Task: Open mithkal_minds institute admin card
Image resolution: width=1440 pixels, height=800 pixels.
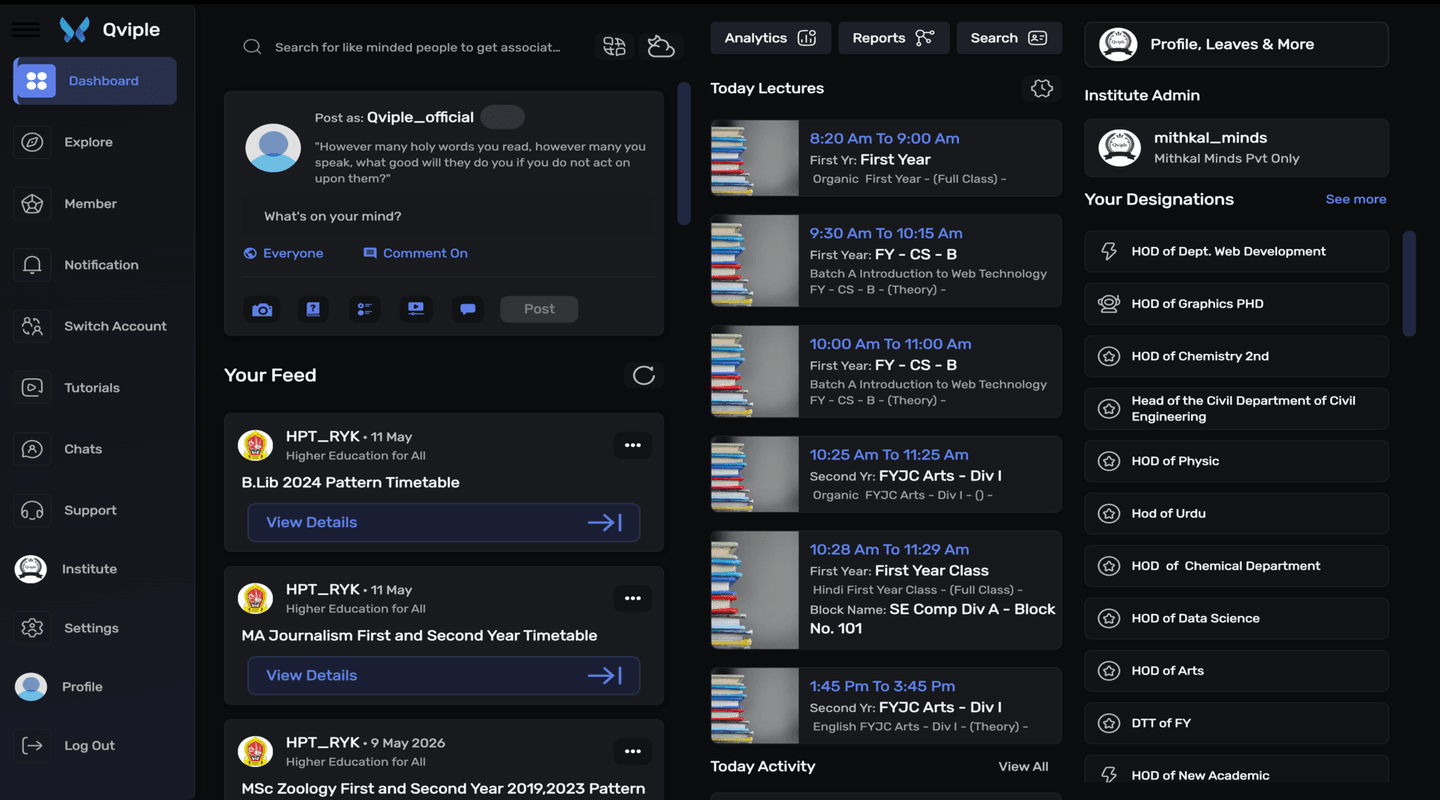Action: click(x=1236, y=148)
